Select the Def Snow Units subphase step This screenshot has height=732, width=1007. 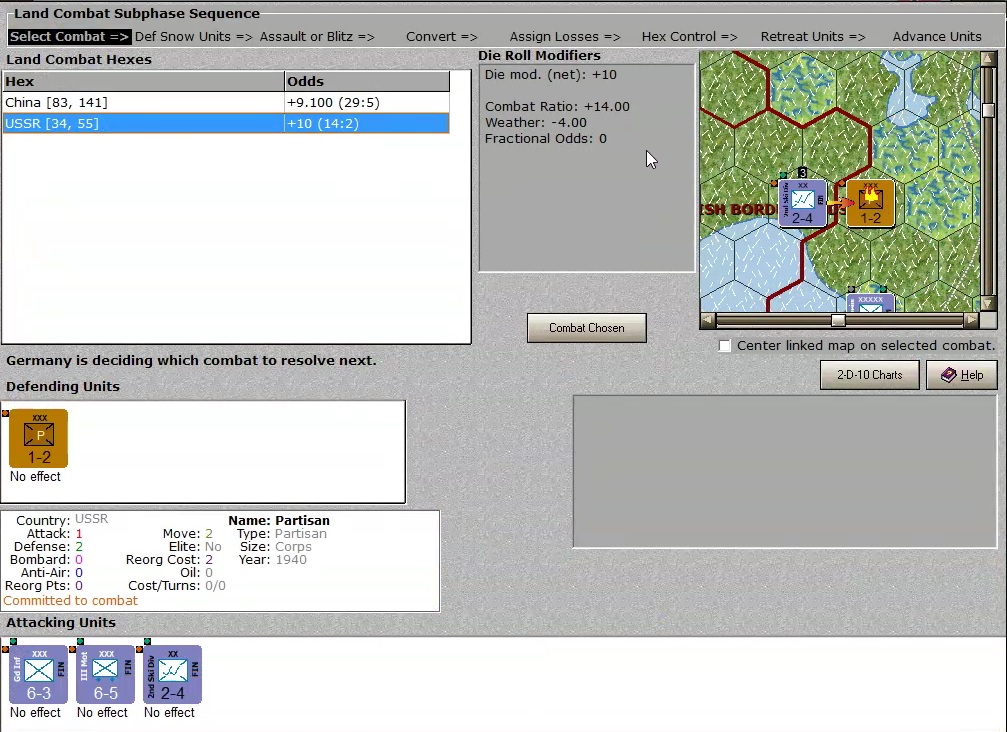(193, 37)
